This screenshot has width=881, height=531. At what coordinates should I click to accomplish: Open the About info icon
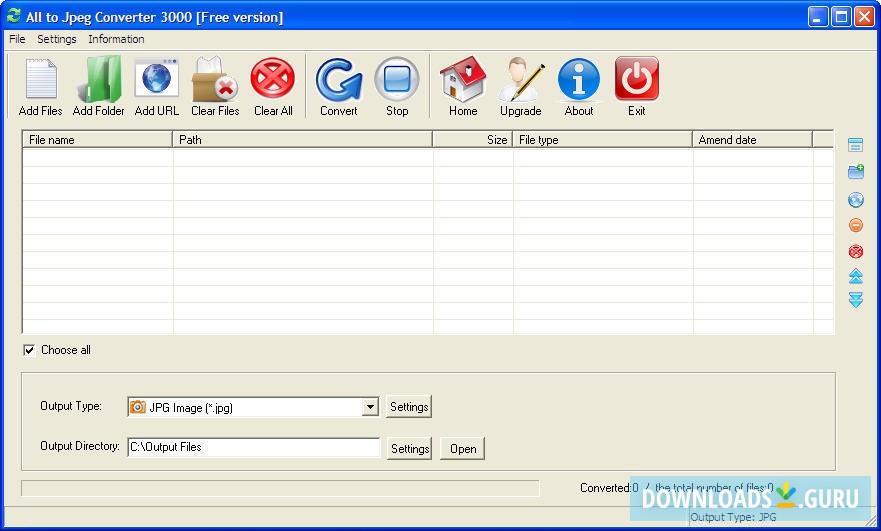click(579, 79)
